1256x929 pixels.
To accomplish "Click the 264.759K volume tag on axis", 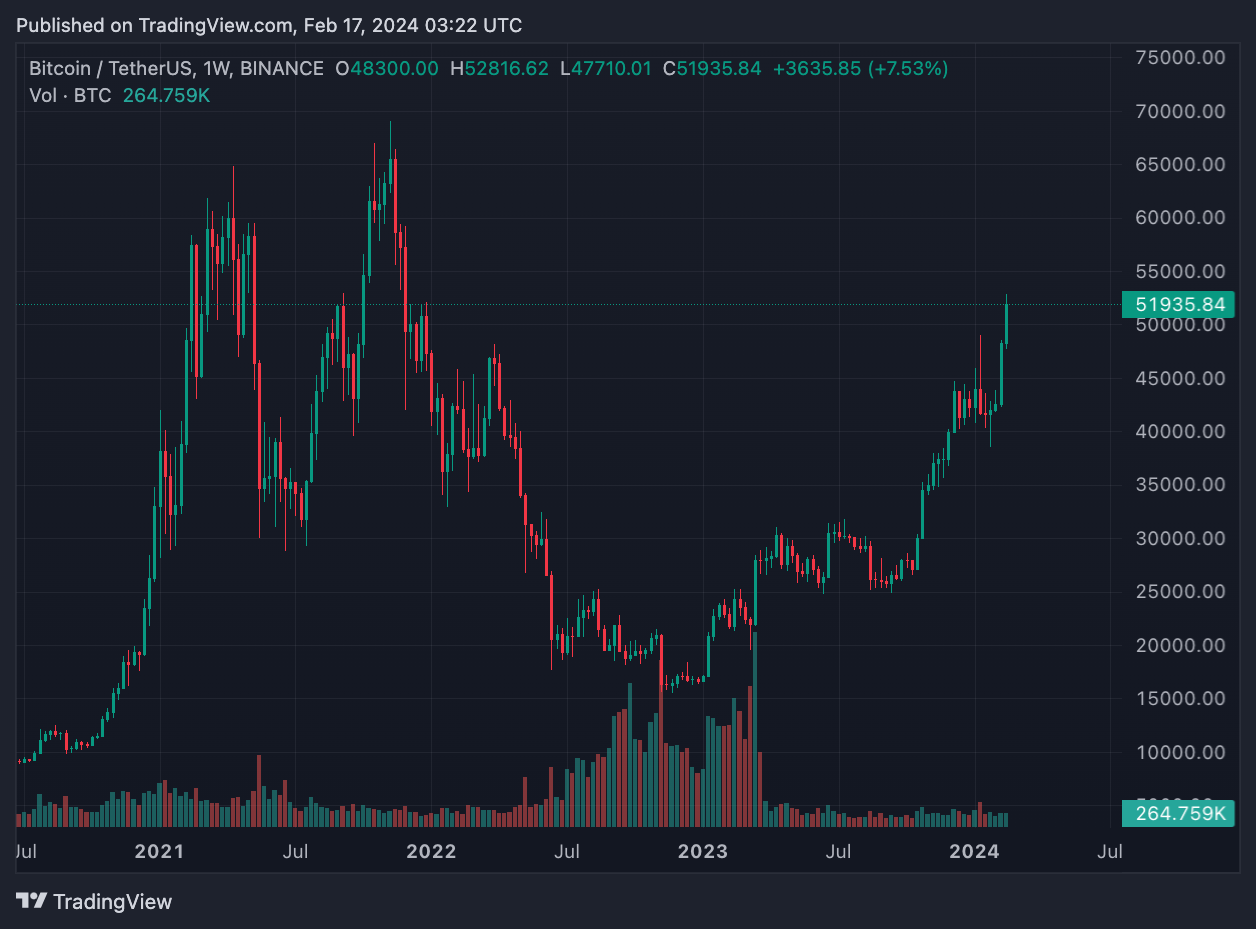I will [1178, 813].
